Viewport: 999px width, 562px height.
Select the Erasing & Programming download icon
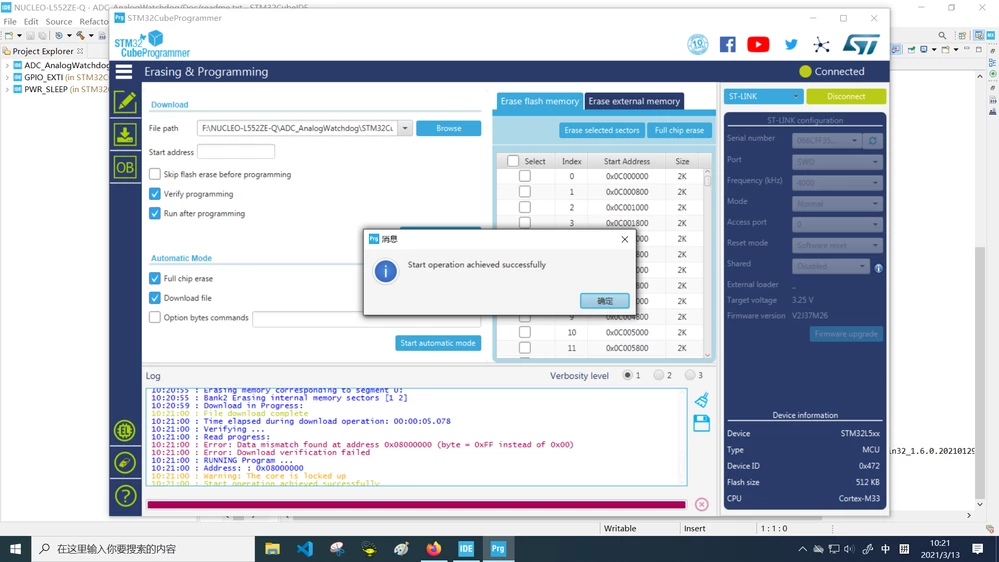(x=125, y=134)
